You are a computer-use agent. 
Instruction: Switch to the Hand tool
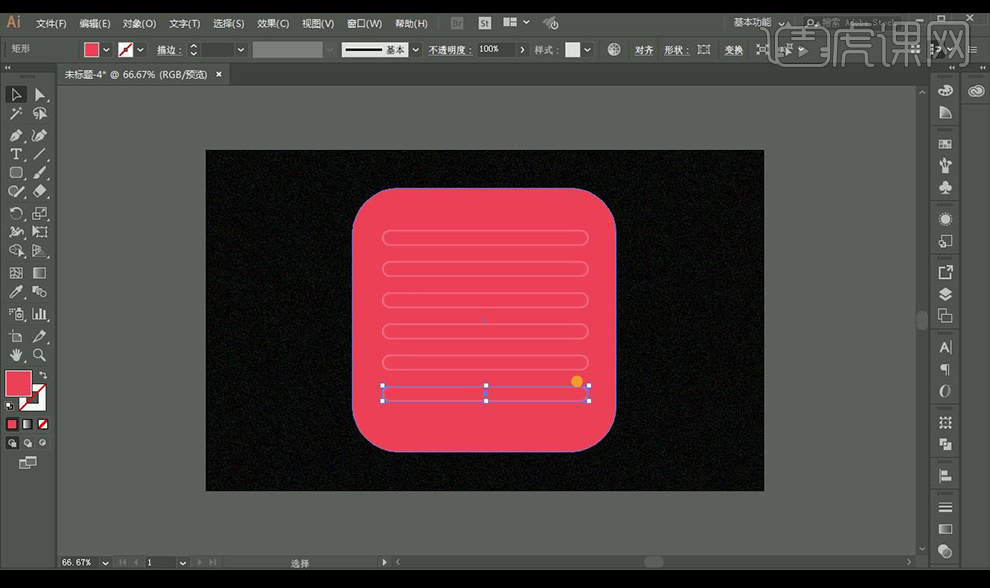16,355
